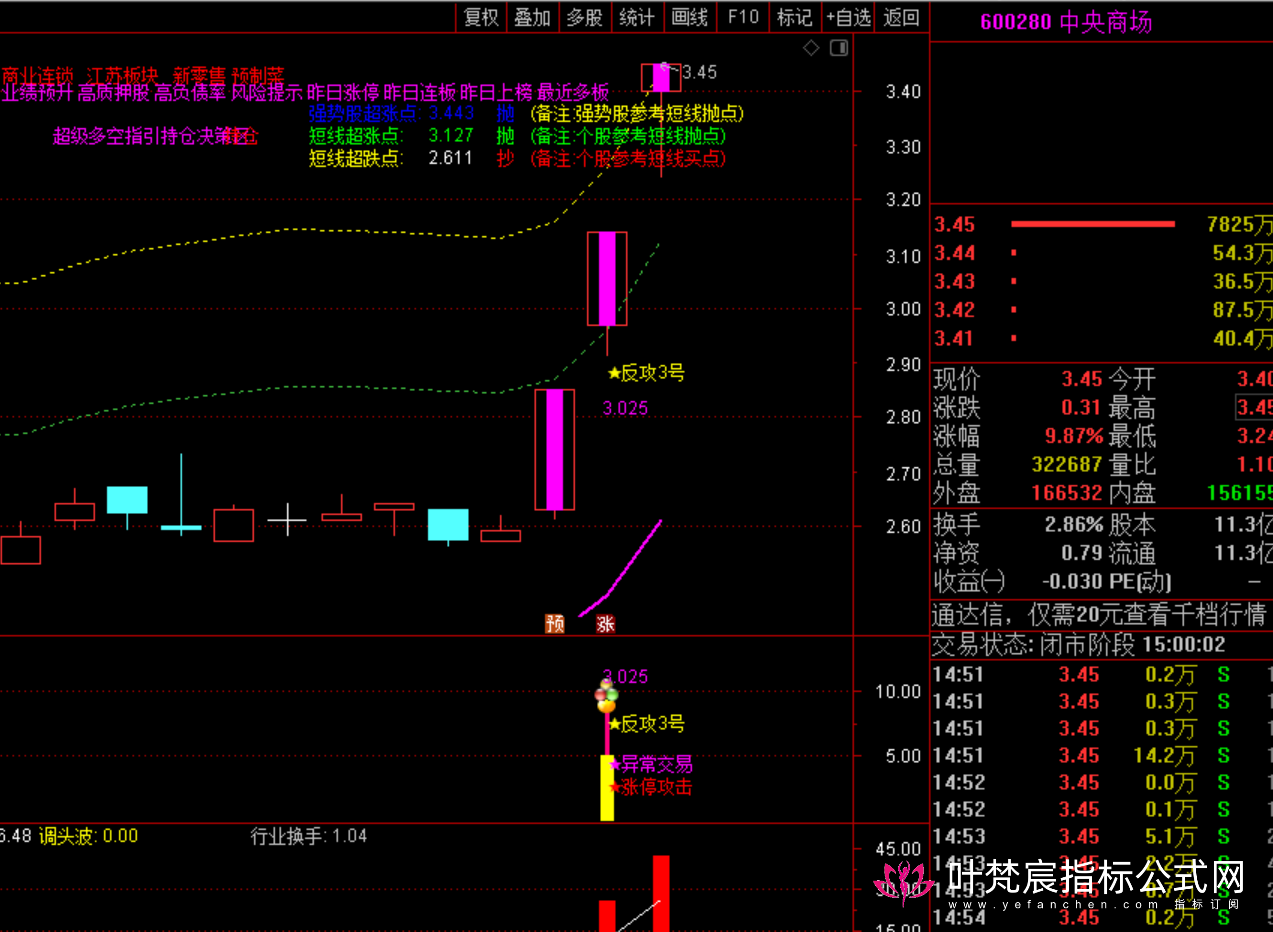
Task: Click the 昨日涨停 tag
Action: point(344,93)
